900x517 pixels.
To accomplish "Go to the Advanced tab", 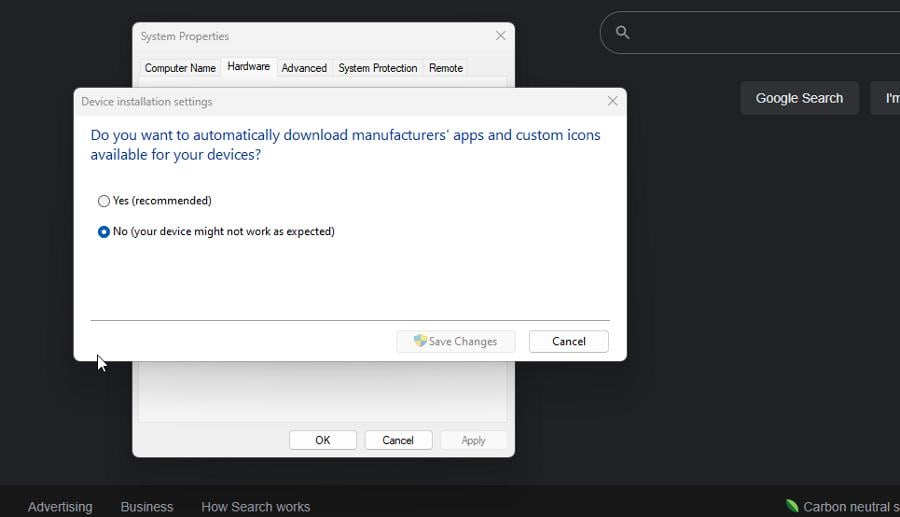I will pyautogui.click(x=304, y=68).
